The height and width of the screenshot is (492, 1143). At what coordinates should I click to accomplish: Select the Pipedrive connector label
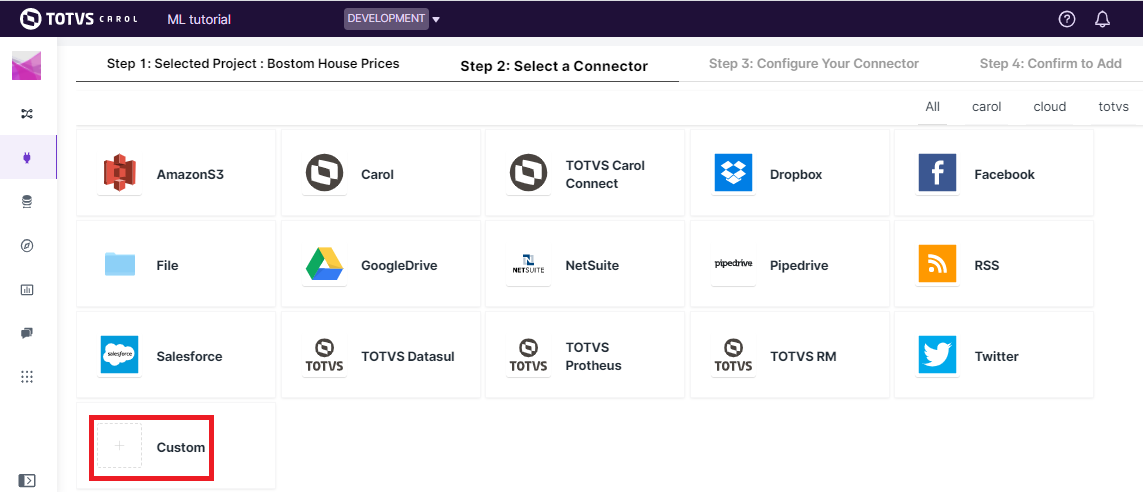click(799, 265)
